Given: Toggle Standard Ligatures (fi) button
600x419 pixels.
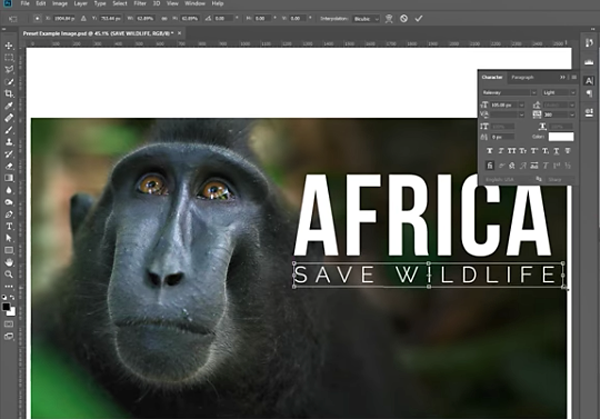Looking at the screenshot, I should (x=489, y=165).
